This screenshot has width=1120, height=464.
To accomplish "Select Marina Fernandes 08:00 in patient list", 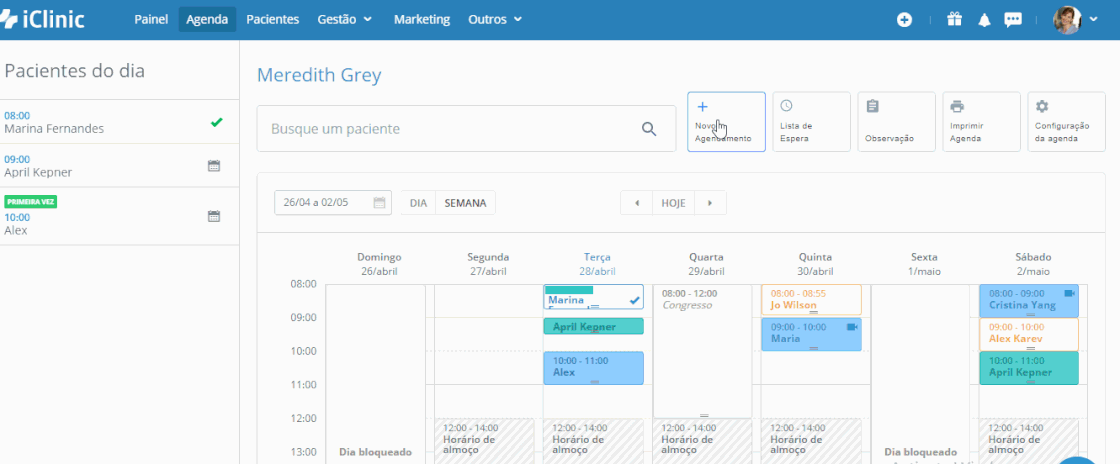I will click(119, 122).
